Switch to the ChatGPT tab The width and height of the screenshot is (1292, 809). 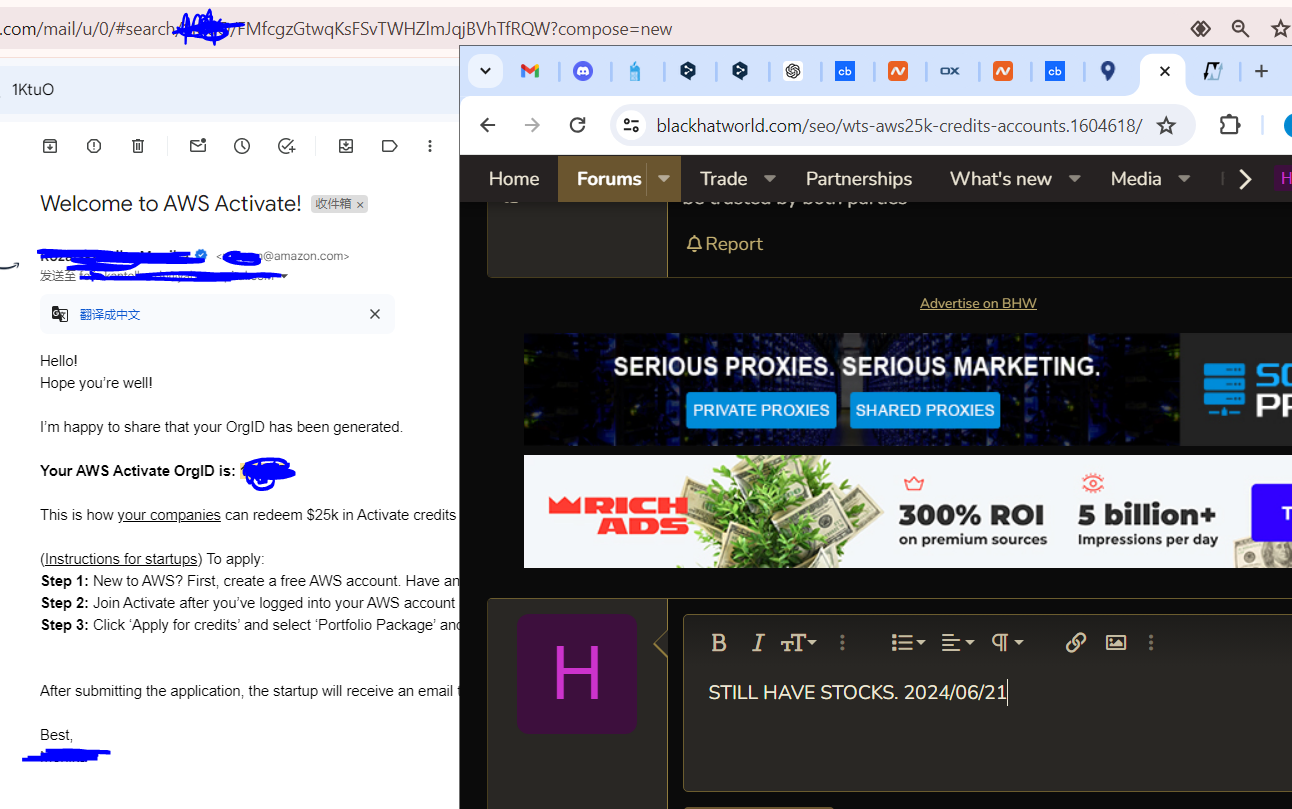[793, 71]
